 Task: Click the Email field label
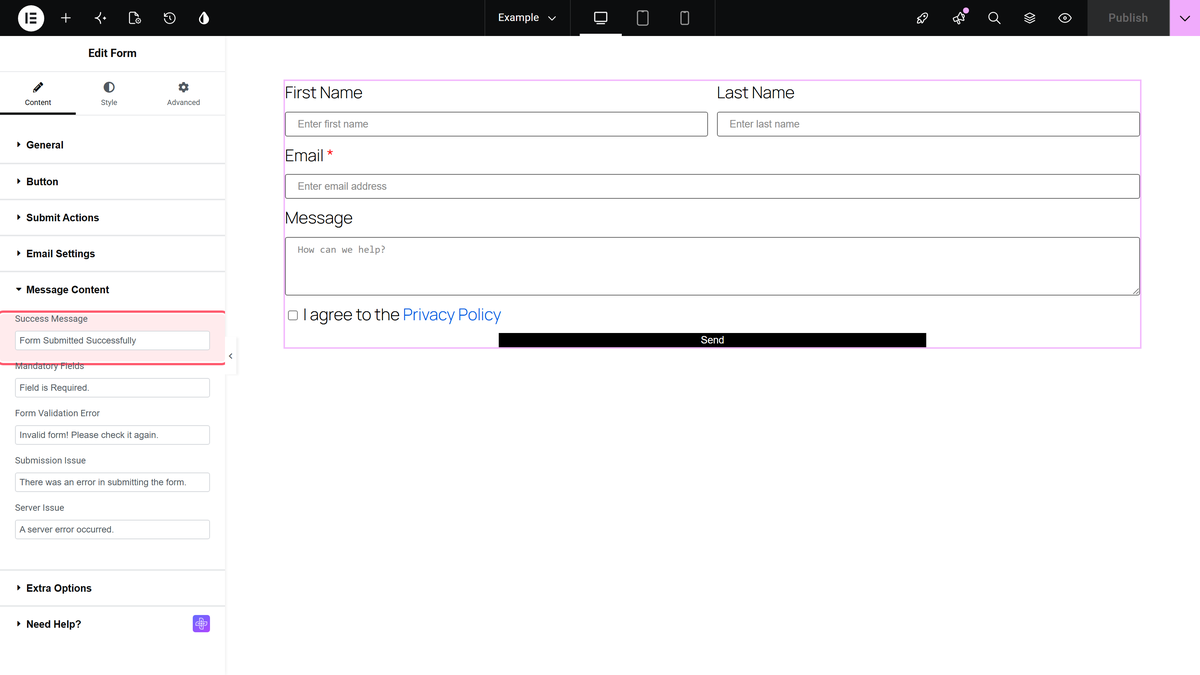304,156
